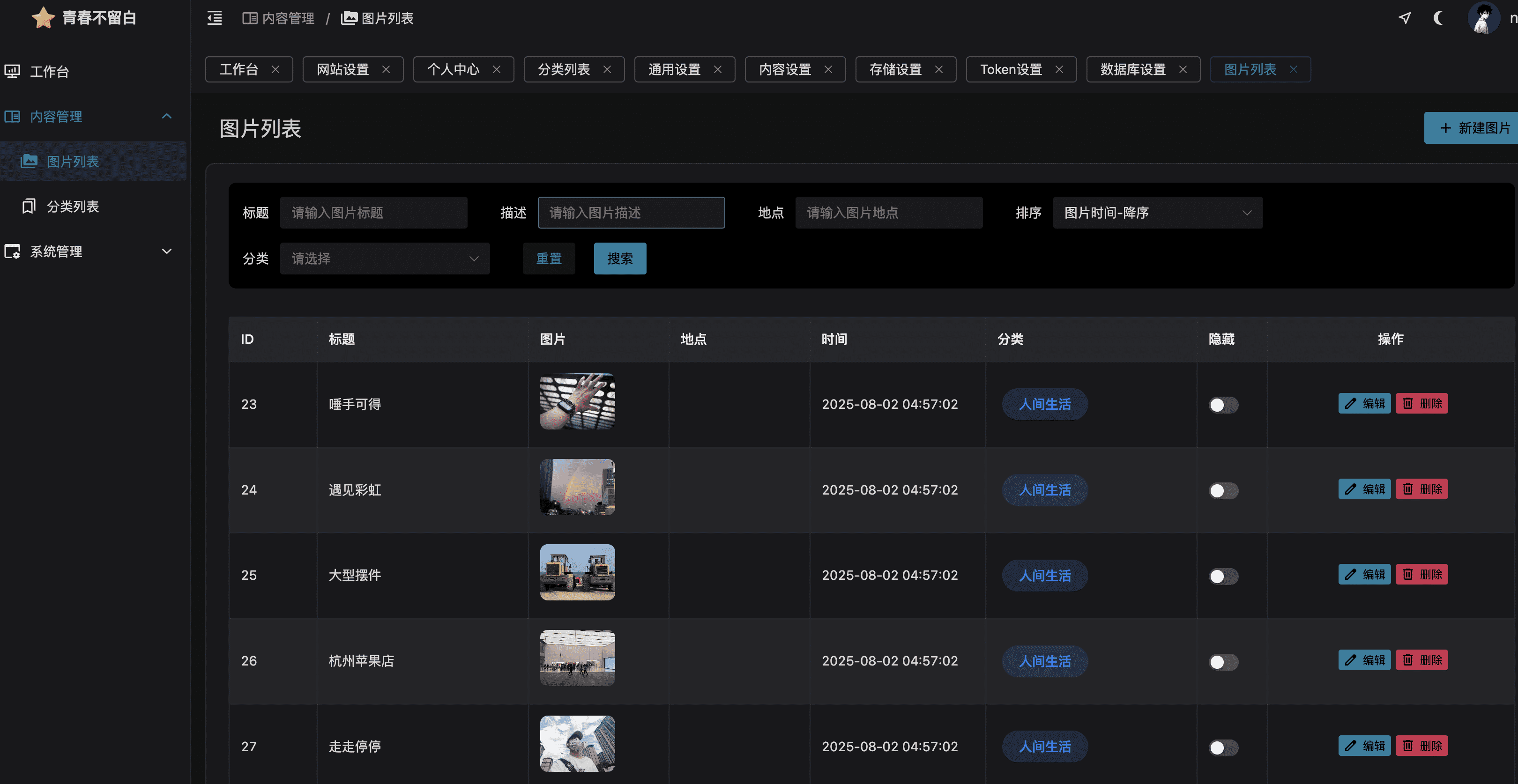Switch to the 存储设置 tab
The height and width of the screenshot is (784, 1518).
pos(895,69)
